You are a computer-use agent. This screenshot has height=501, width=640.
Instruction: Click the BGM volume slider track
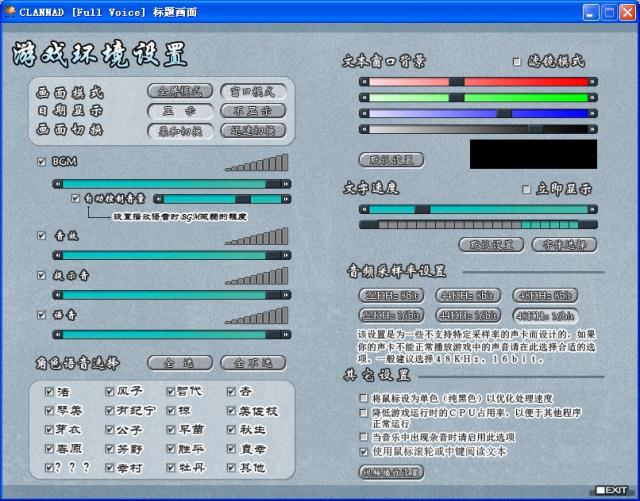[x=172, y=184]
